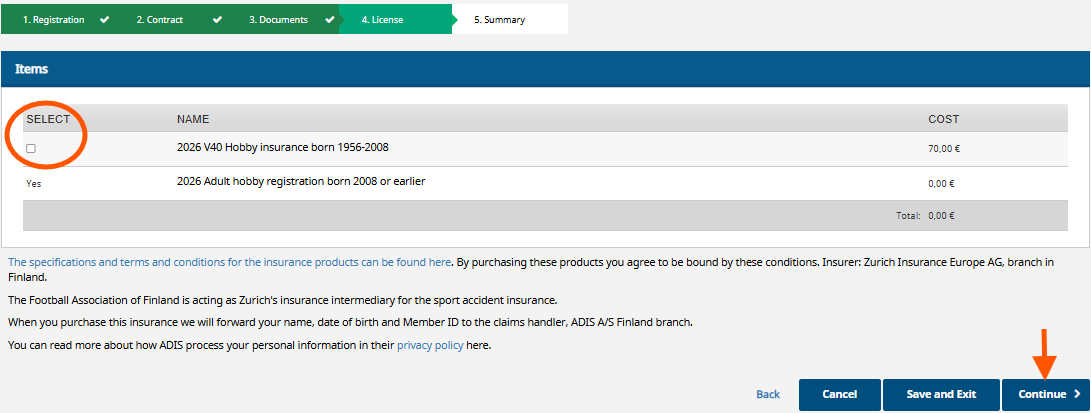Click the Registration step checkmark icon
This screenshot has width=1091, height=413.
pyautogui.click(x=104, y=19)
